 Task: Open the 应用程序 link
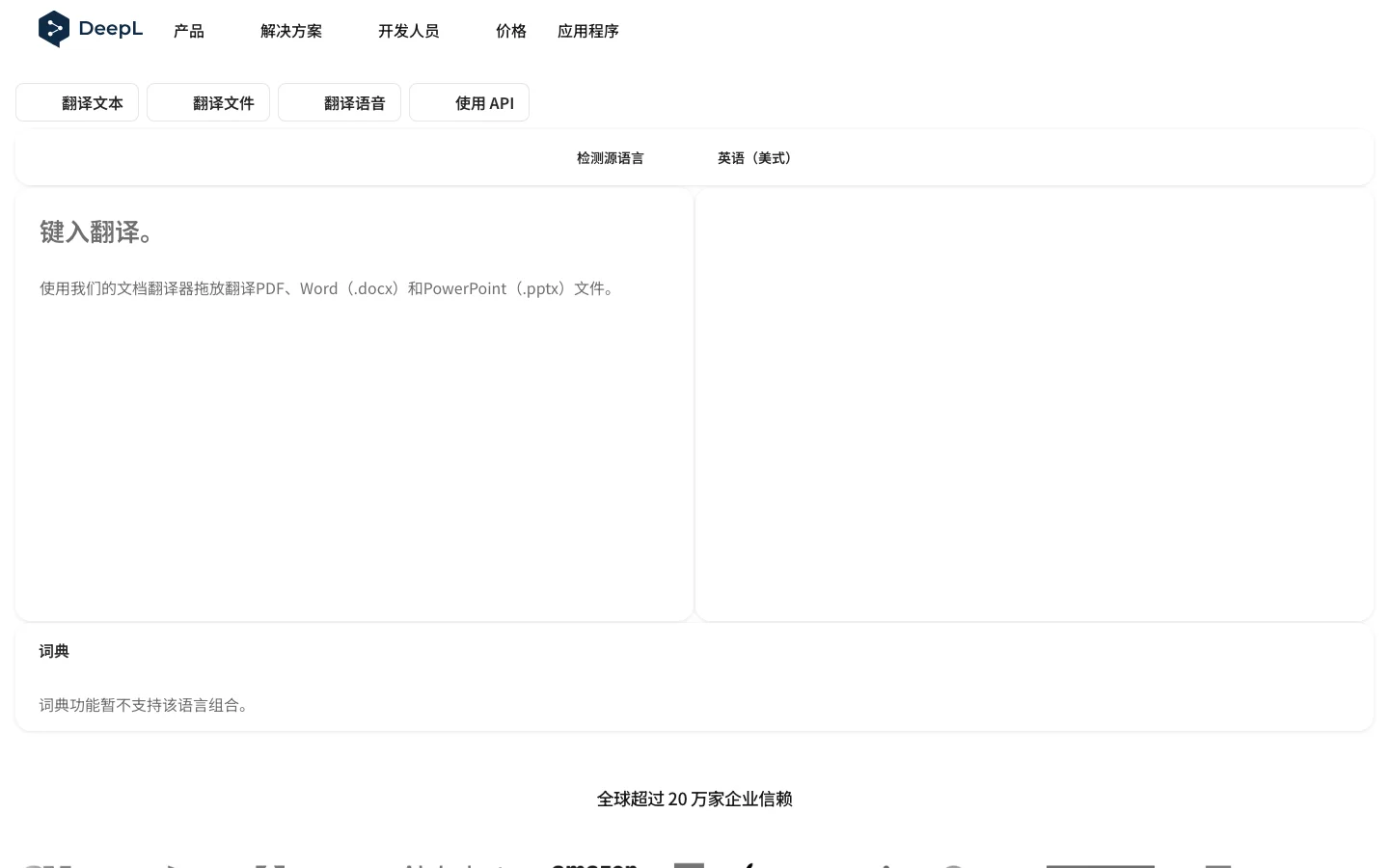pyautogui.click(x=588, y=31)
